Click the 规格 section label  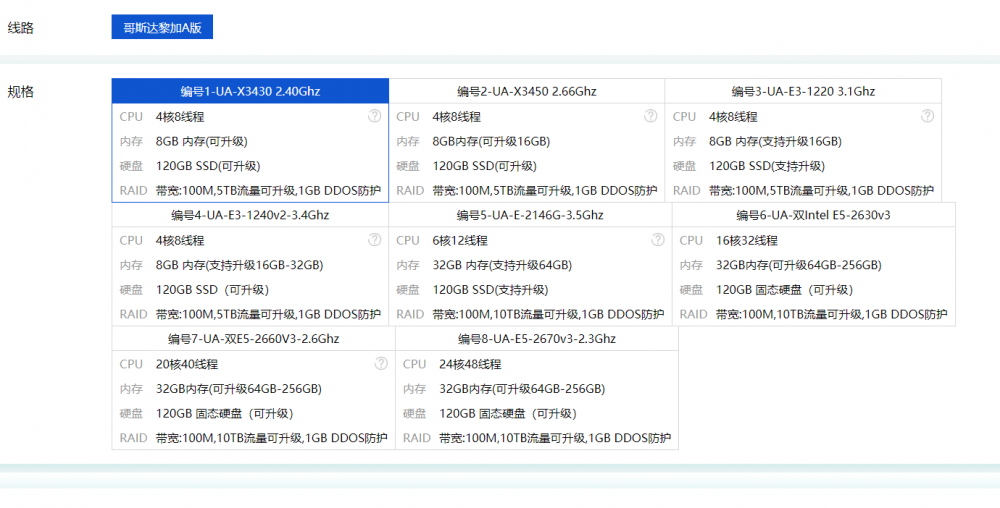point(20,92)
